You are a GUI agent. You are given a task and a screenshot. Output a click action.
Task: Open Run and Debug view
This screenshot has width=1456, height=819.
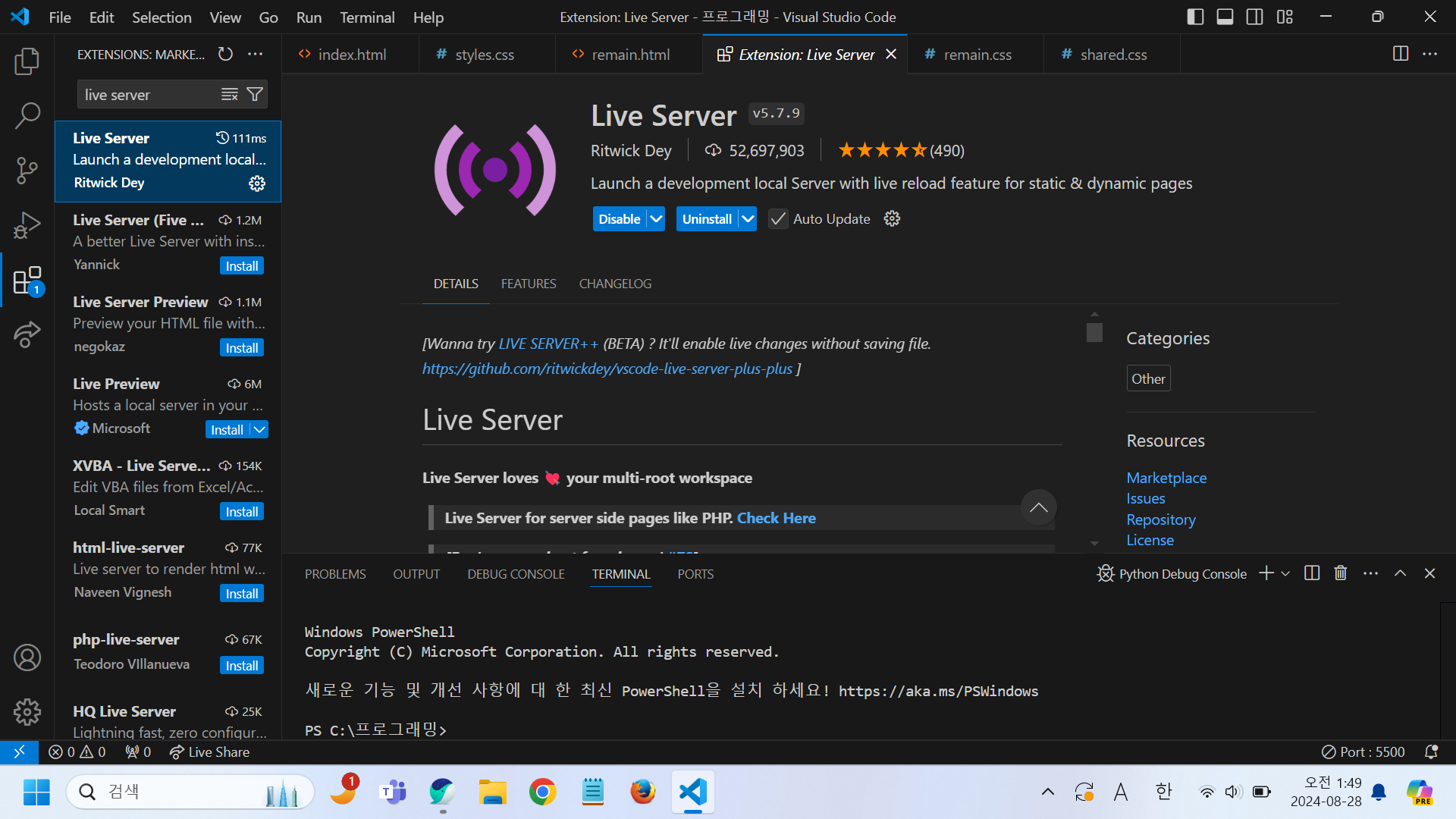click(x=27, y=225)
